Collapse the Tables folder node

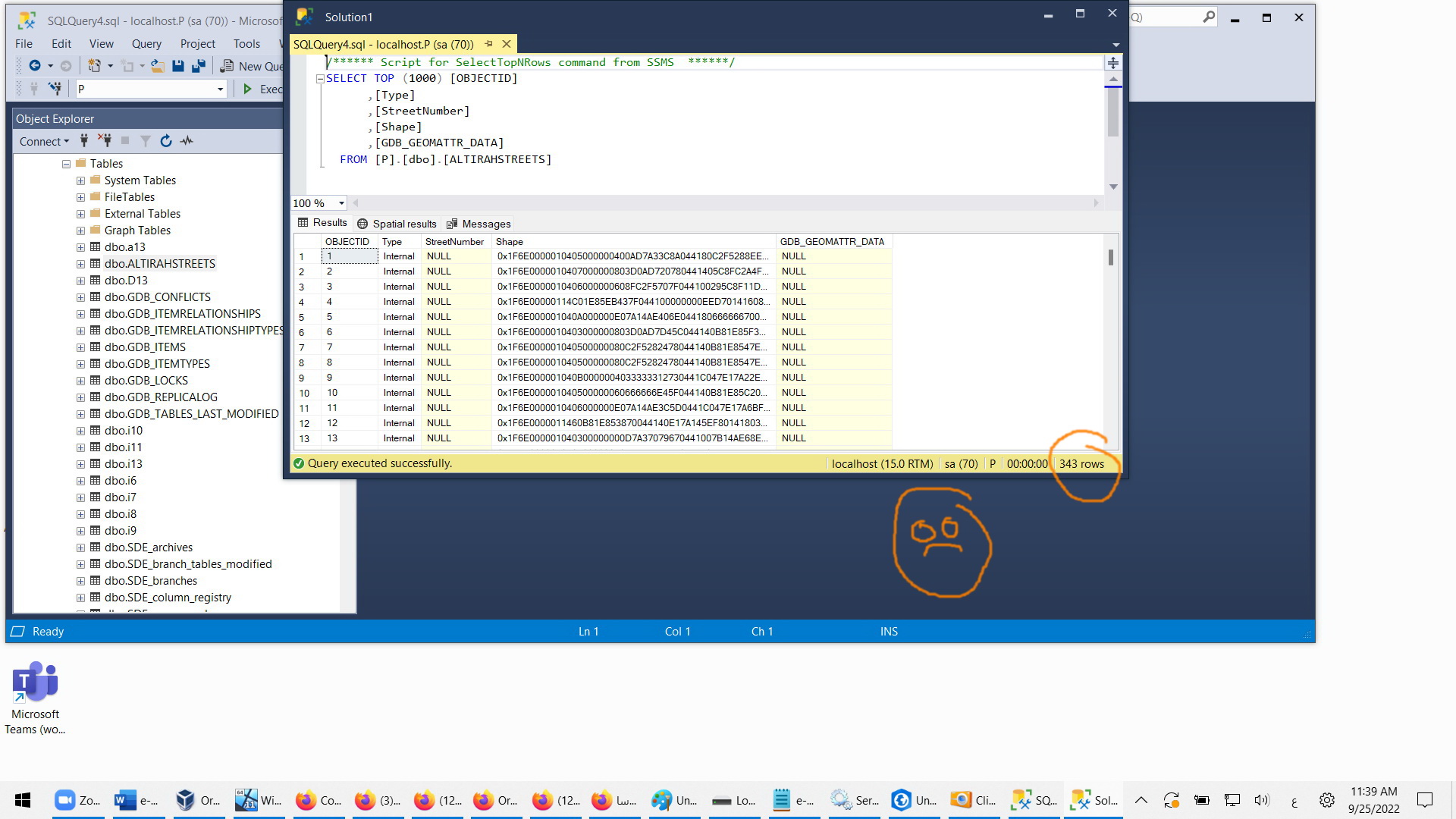click(x=67, y=164)
